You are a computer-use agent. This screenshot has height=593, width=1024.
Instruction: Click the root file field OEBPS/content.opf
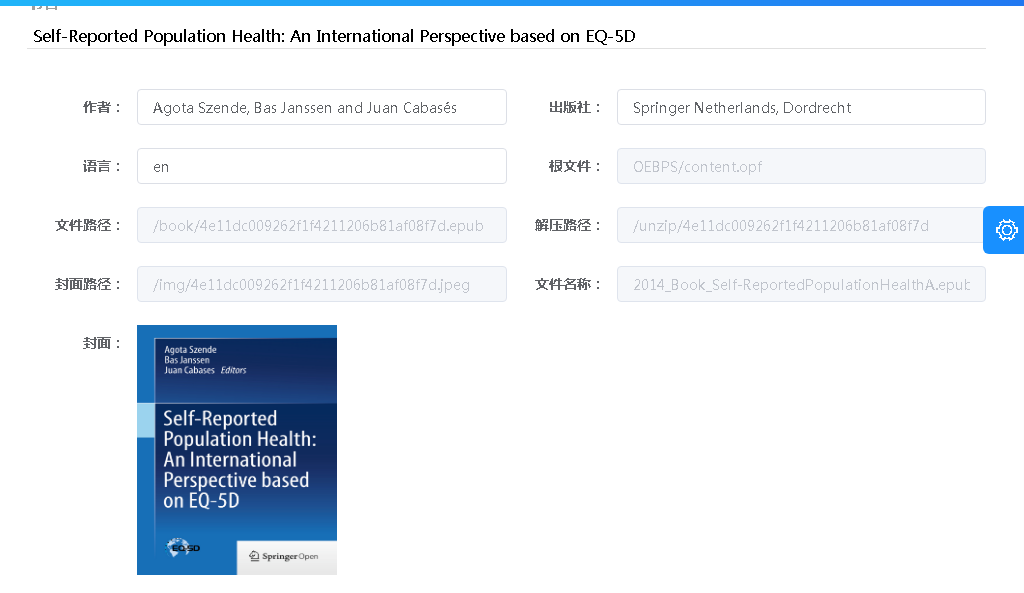pos(801,166)
